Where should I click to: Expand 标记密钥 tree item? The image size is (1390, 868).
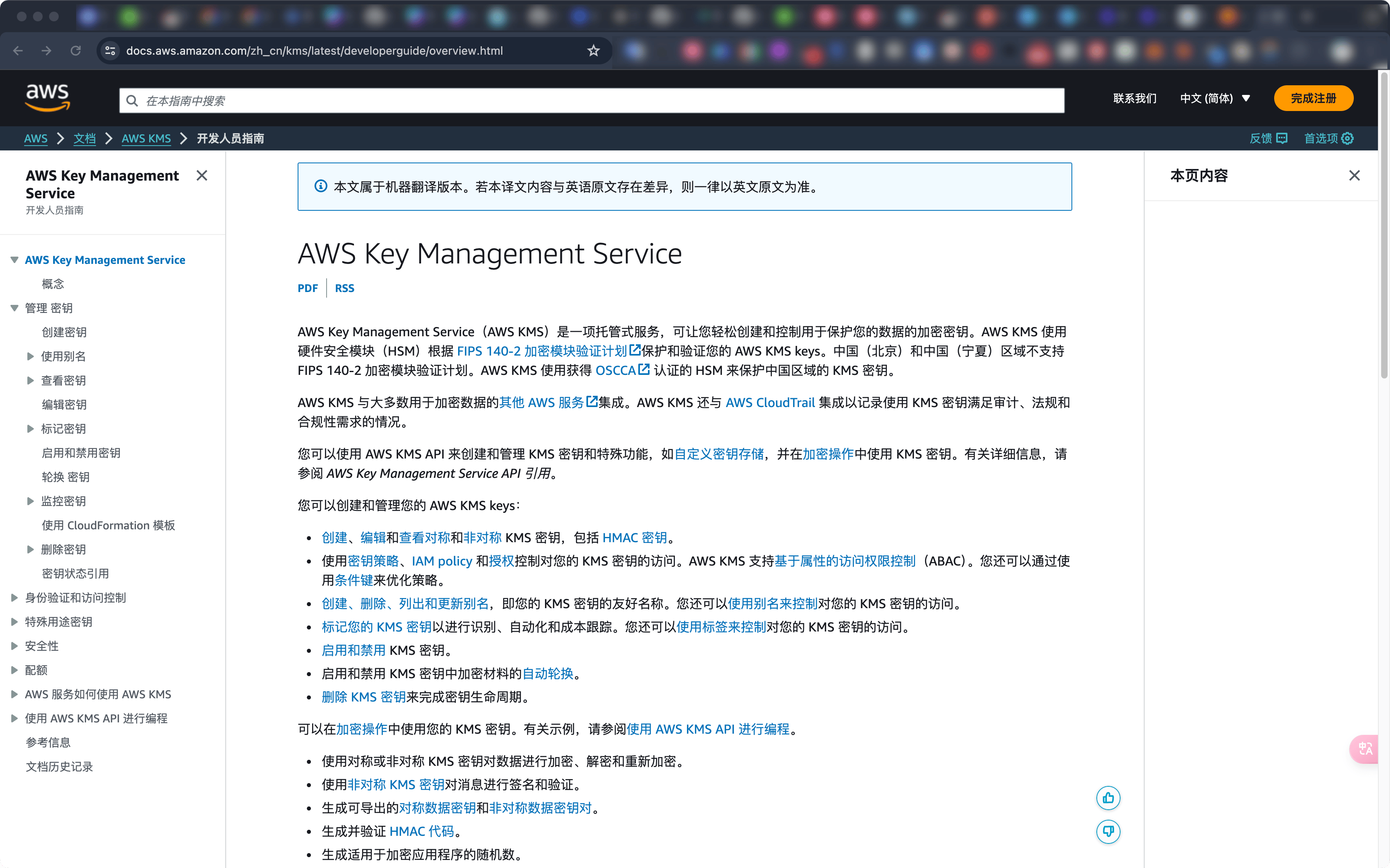pyautogui.click(x=31, y=429)
